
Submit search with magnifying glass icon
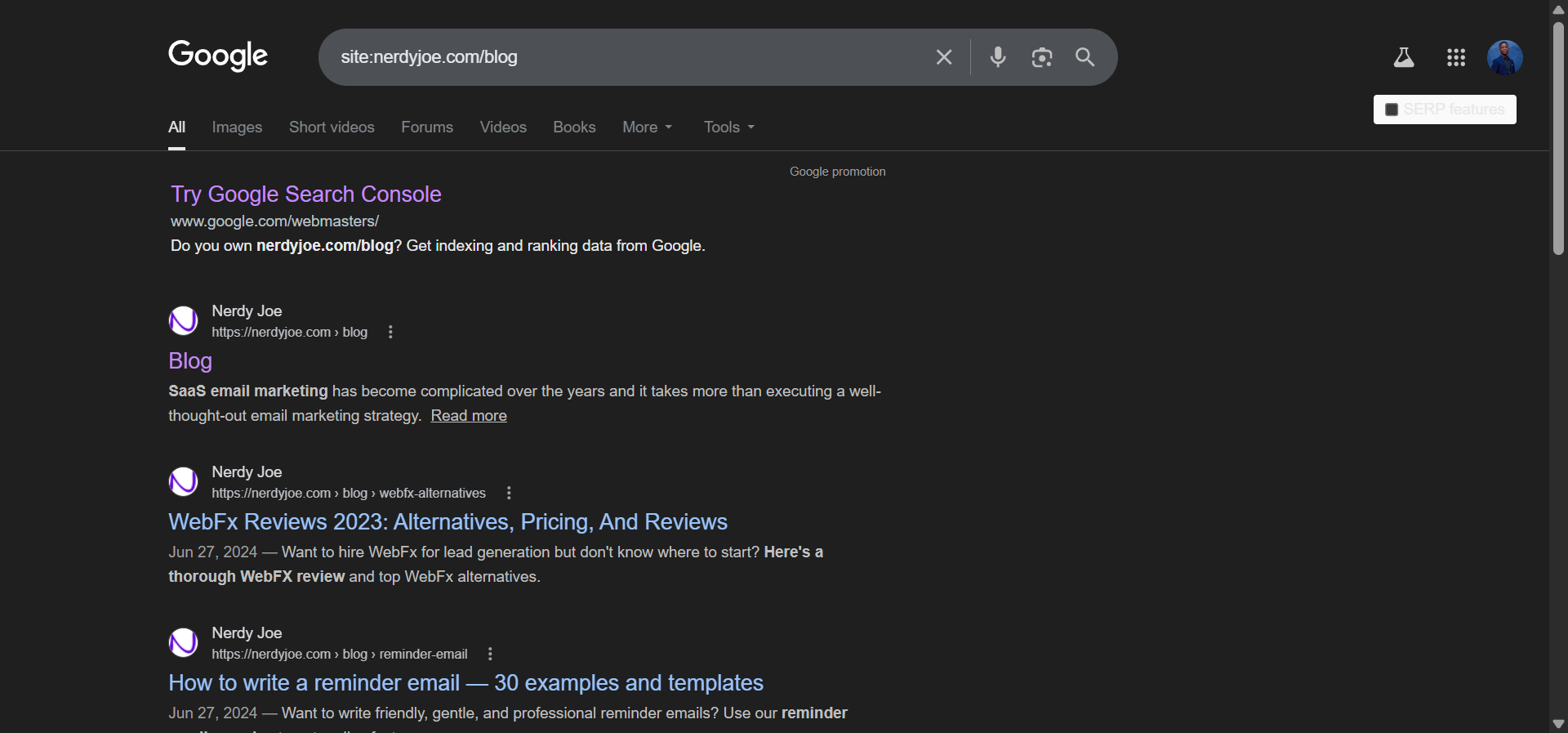point(1085,57)
